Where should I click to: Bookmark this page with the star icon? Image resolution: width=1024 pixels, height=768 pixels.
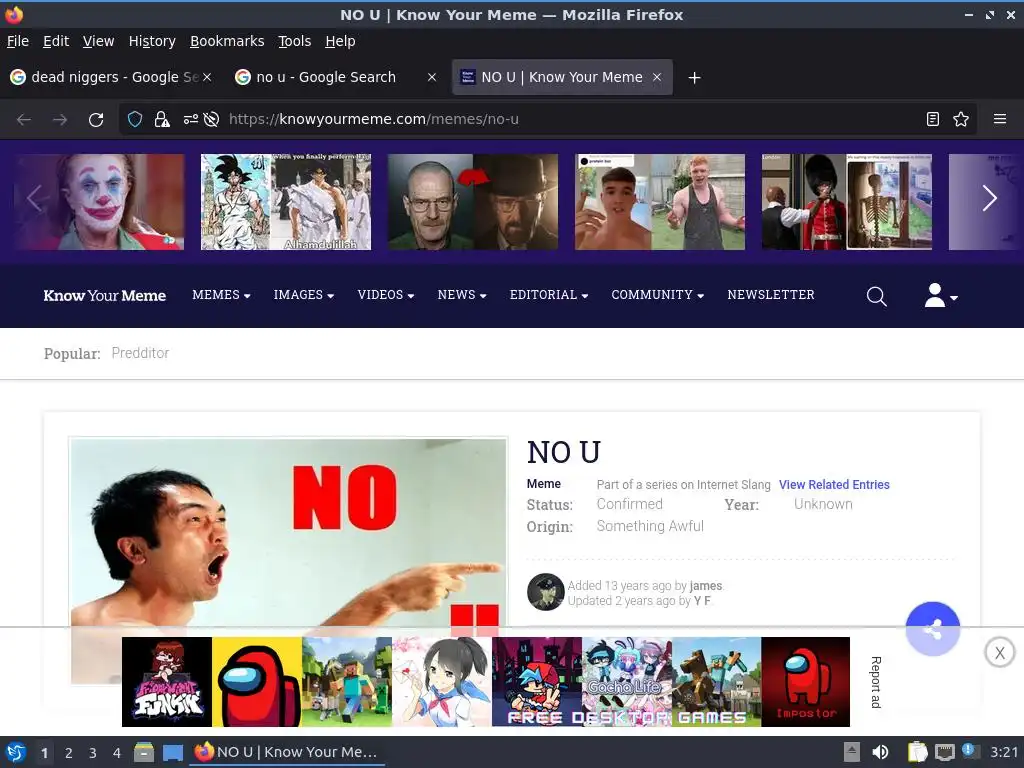(x=961, y=119)
